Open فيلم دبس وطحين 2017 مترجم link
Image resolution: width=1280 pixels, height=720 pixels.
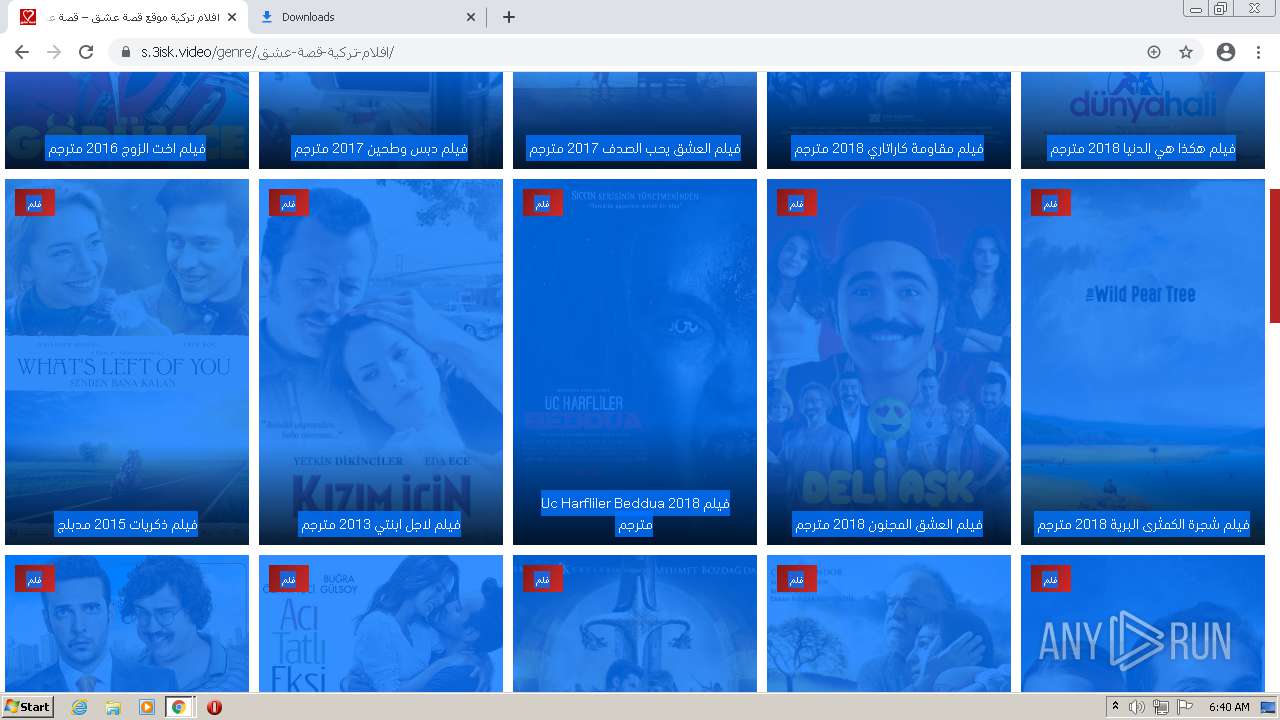[381, 149]
